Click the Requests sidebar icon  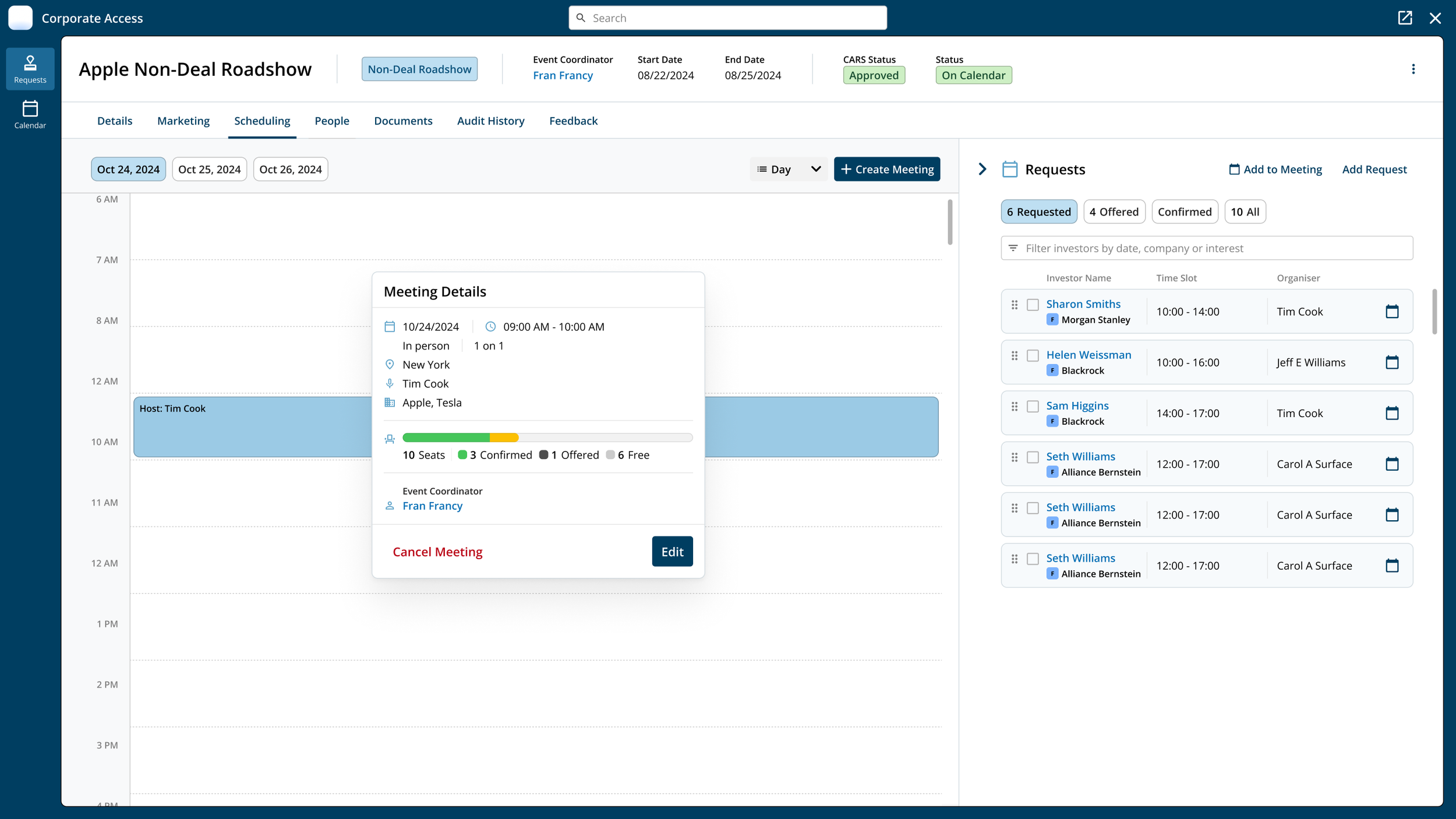pos(30,69)
